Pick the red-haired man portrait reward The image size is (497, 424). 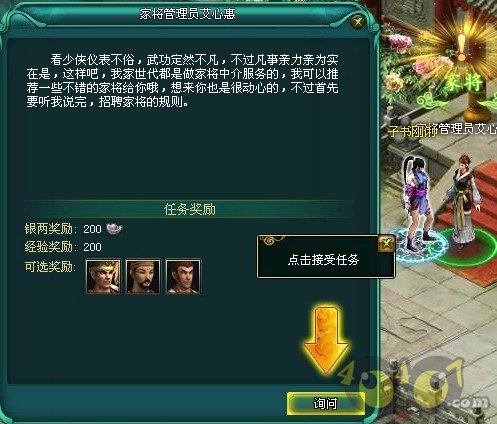183,276
